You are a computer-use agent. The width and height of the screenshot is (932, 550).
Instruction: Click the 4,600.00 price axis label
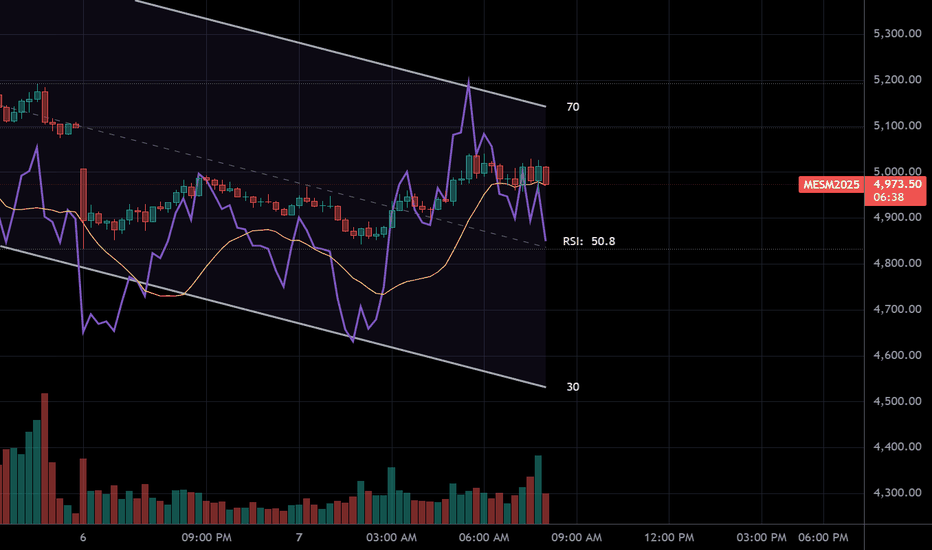click(898, 355)
